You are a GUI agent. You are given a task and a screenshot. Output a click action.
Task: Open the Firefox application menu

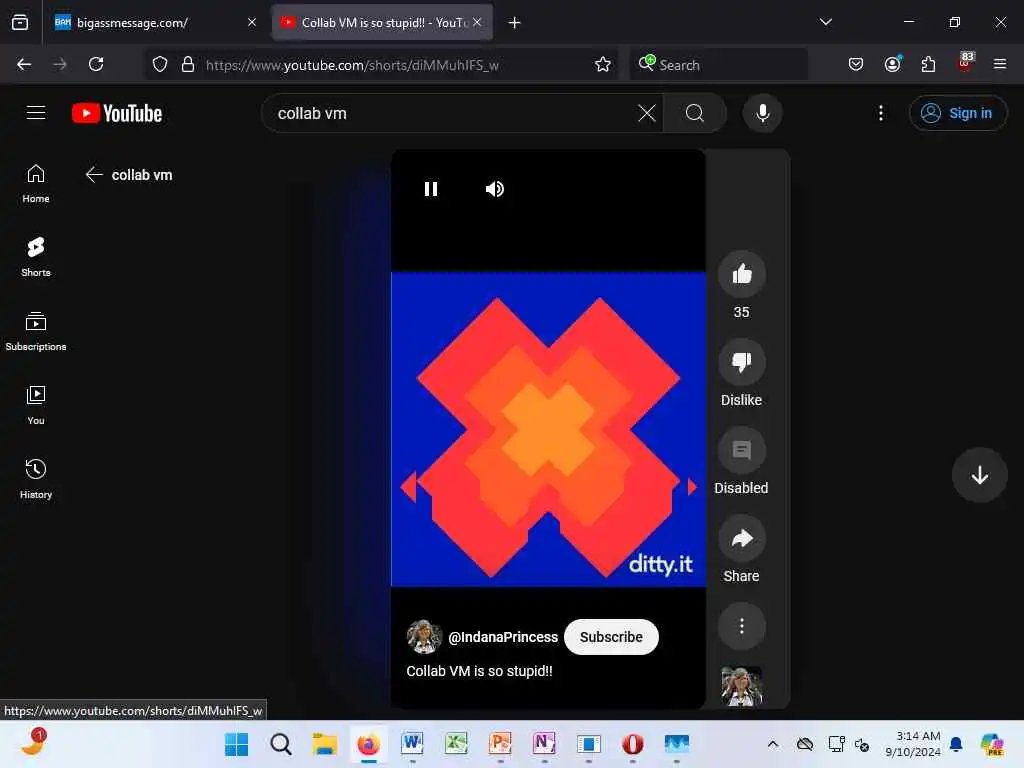[x=1000, y=64]
